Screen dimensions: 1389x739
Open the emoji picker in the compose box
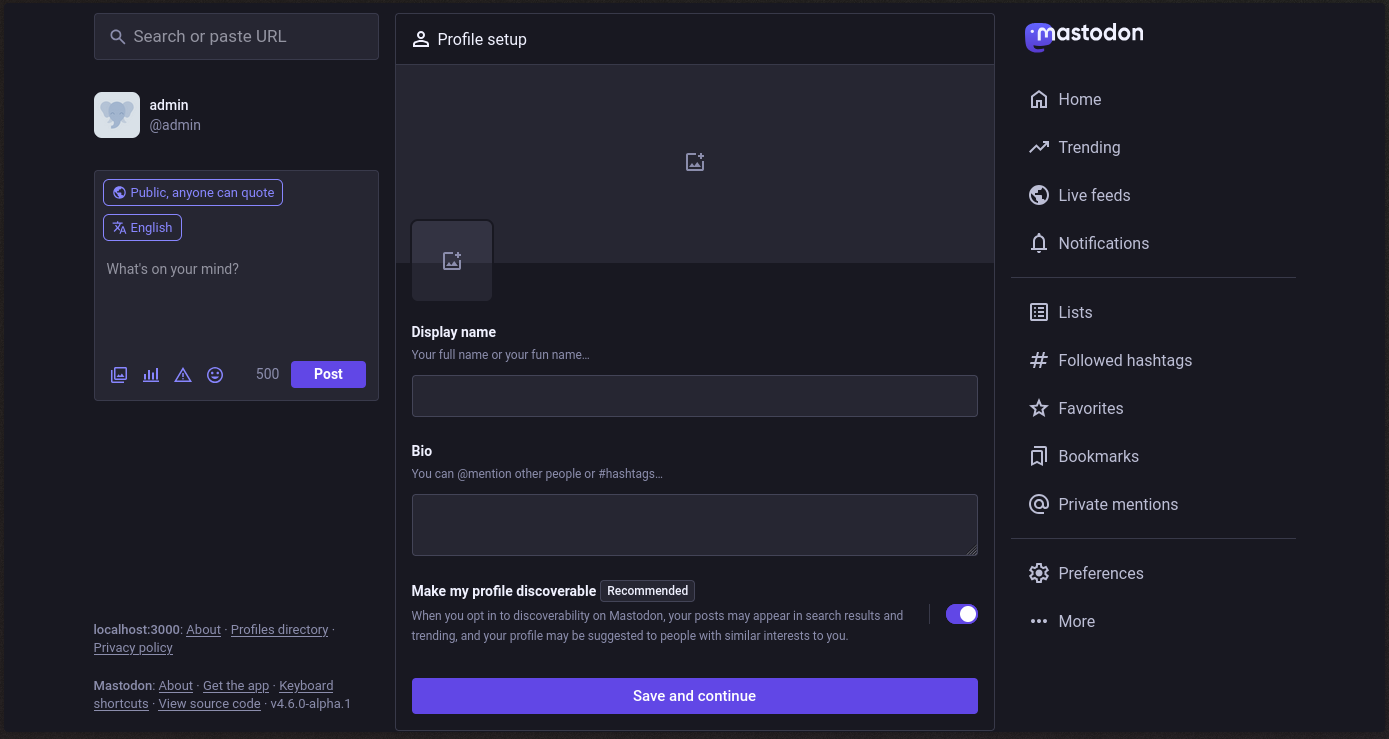(x=215, y=374)
